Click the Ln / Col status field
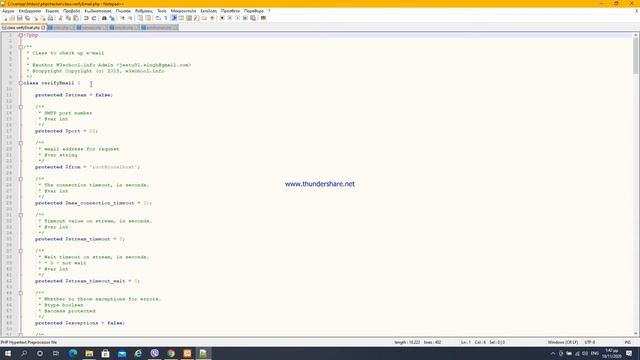The image size is (640, 360). 483,342
